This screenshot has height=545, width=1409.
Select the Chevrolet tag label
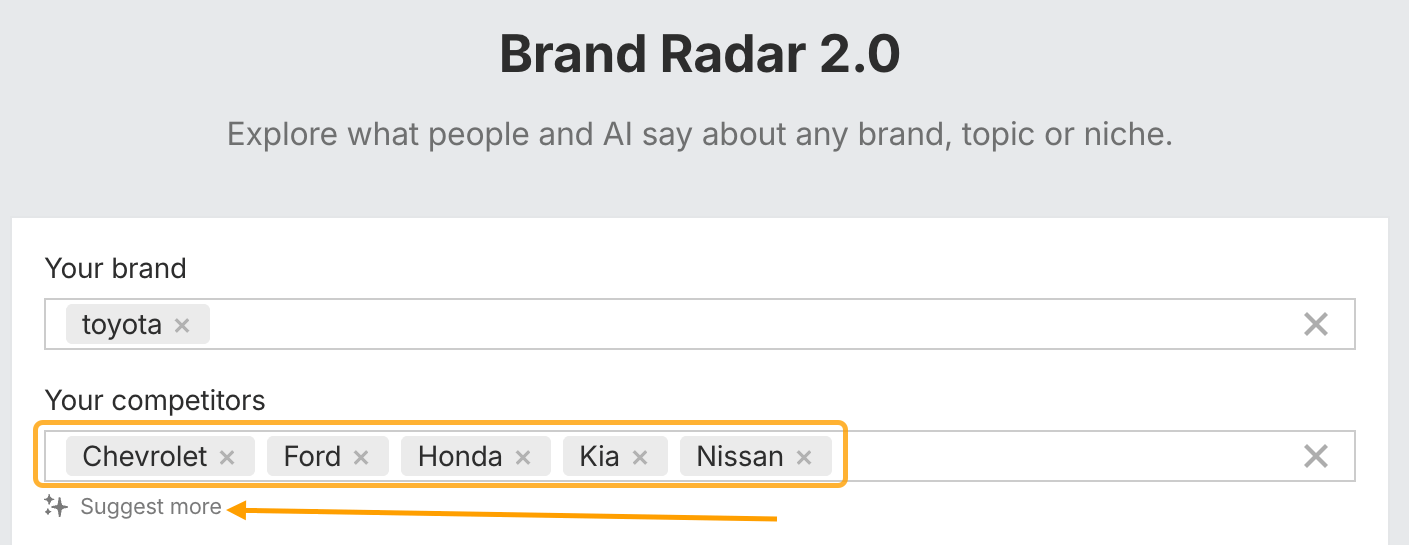coord(144,457)
